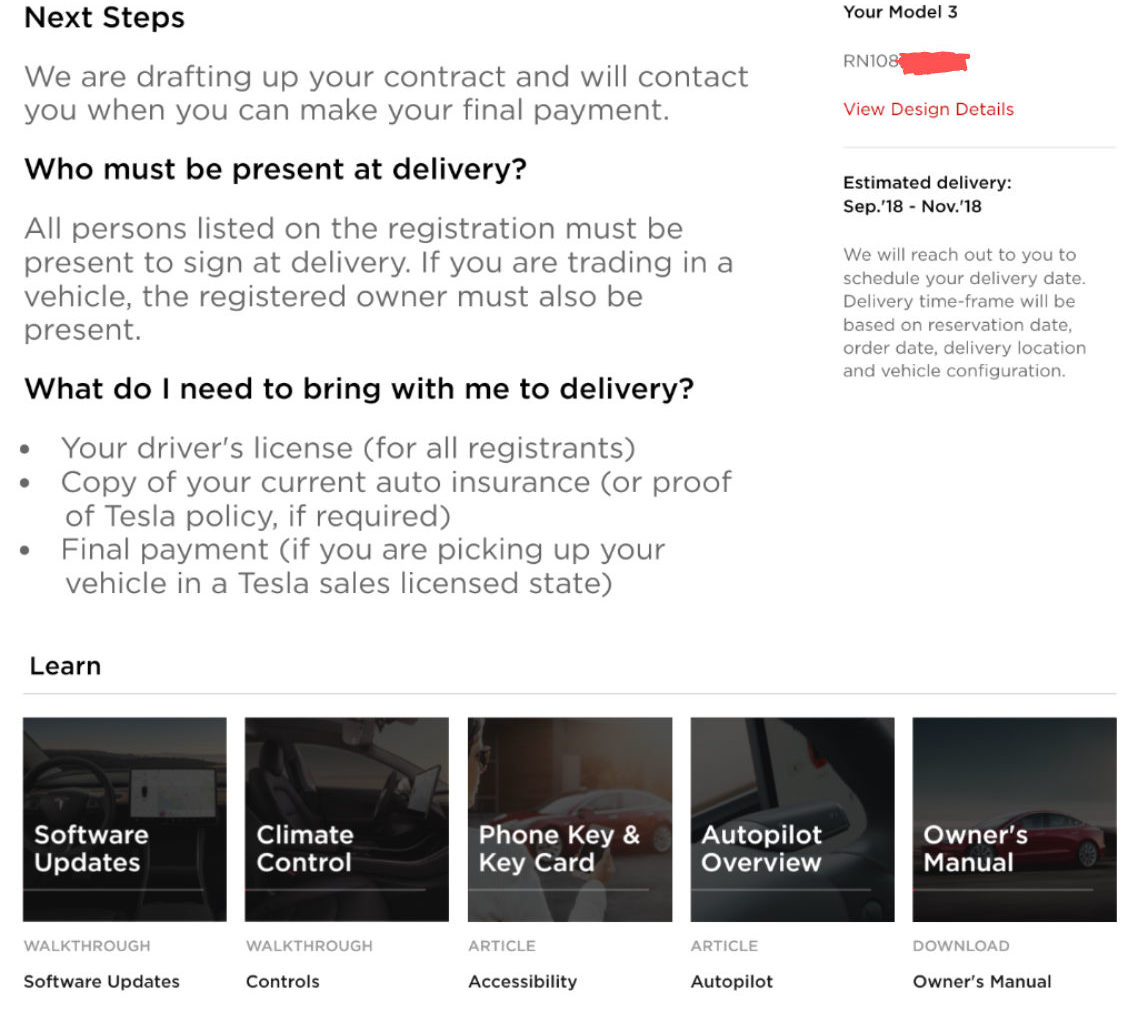The image size is (1138, 1032).
Task: Click the Controls caption link
Action: point(282,981)
